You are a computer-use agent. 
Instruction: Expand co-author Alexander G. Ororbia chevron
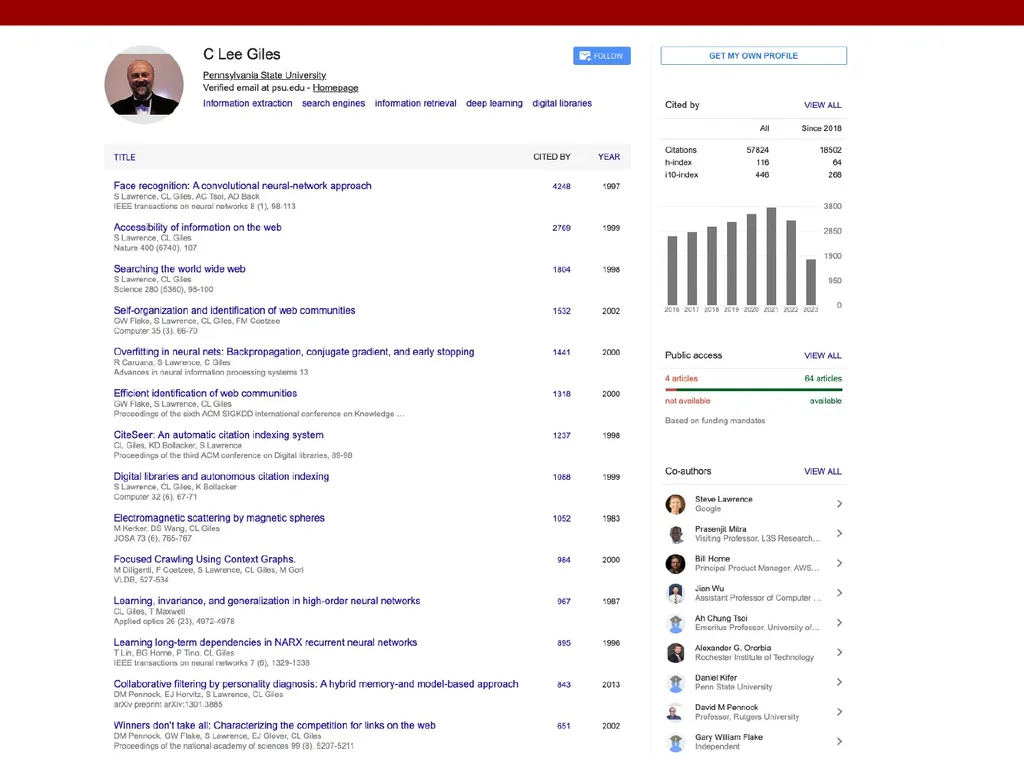(839, 652)
